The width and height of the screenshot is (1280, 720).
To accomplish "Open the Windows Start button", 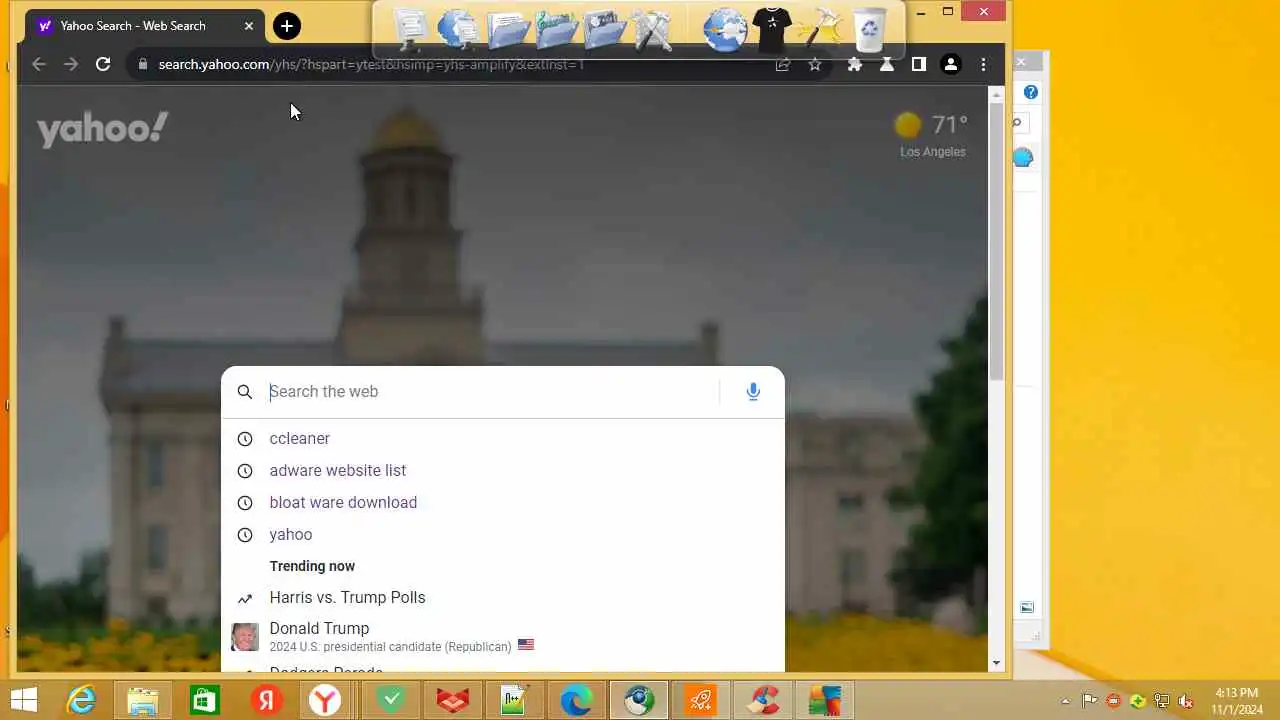I will tap(24, 700).
